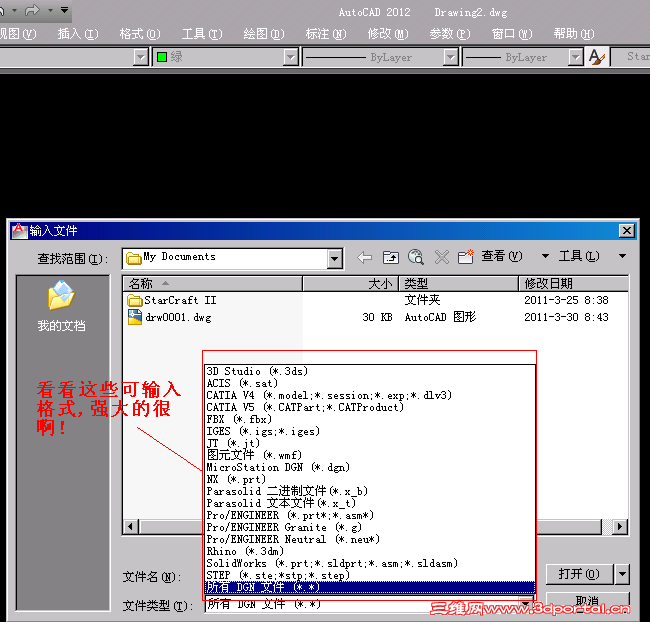650x622 pixels.
Task: Choose Pro/ENGINEER Granite (*.g) format
Action: (370, 527)
